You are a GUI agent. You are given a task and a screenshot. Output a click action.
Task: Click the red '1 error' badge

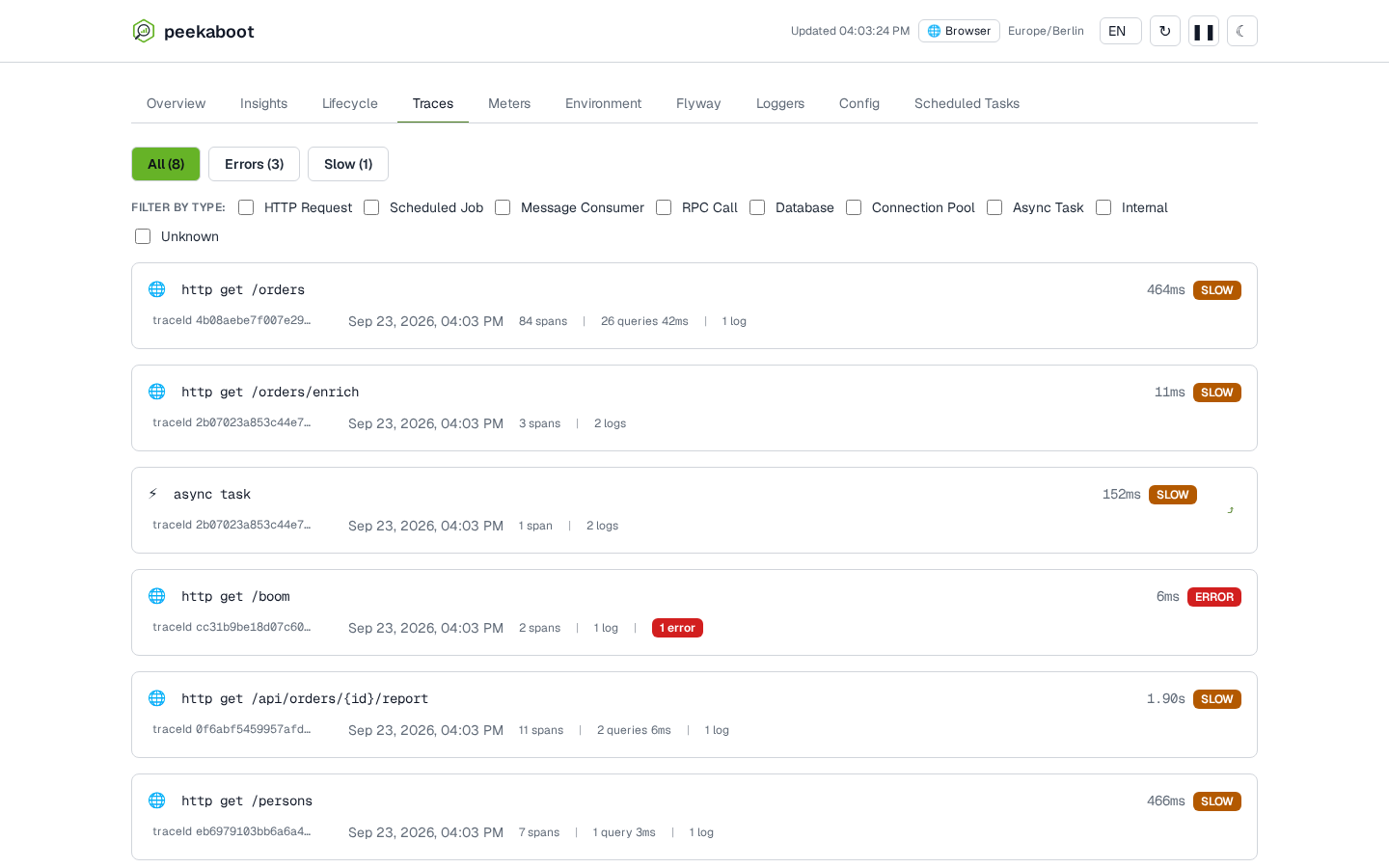point(677,628)
